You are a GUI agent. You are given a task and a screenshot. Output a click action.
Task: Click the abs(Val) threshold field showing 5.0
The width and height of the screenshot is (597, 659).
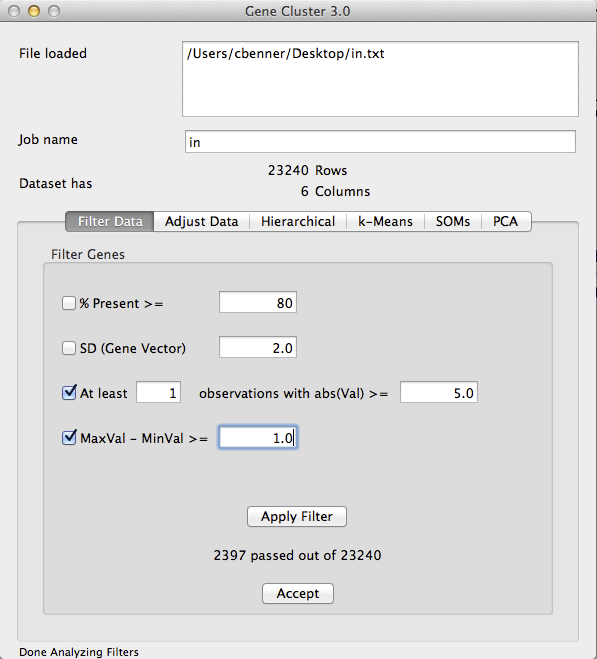tap(439, 392)
